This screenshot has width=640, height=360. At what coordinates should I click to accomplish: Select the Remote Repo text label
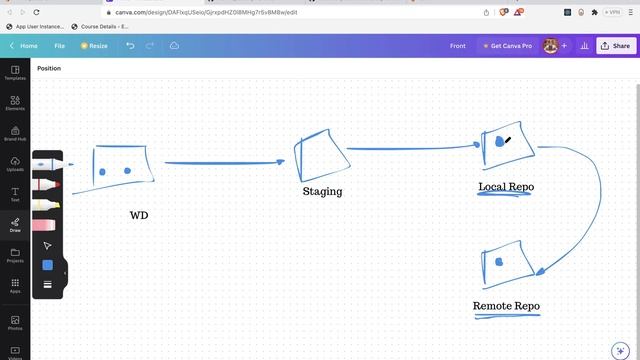coord(506,306)
